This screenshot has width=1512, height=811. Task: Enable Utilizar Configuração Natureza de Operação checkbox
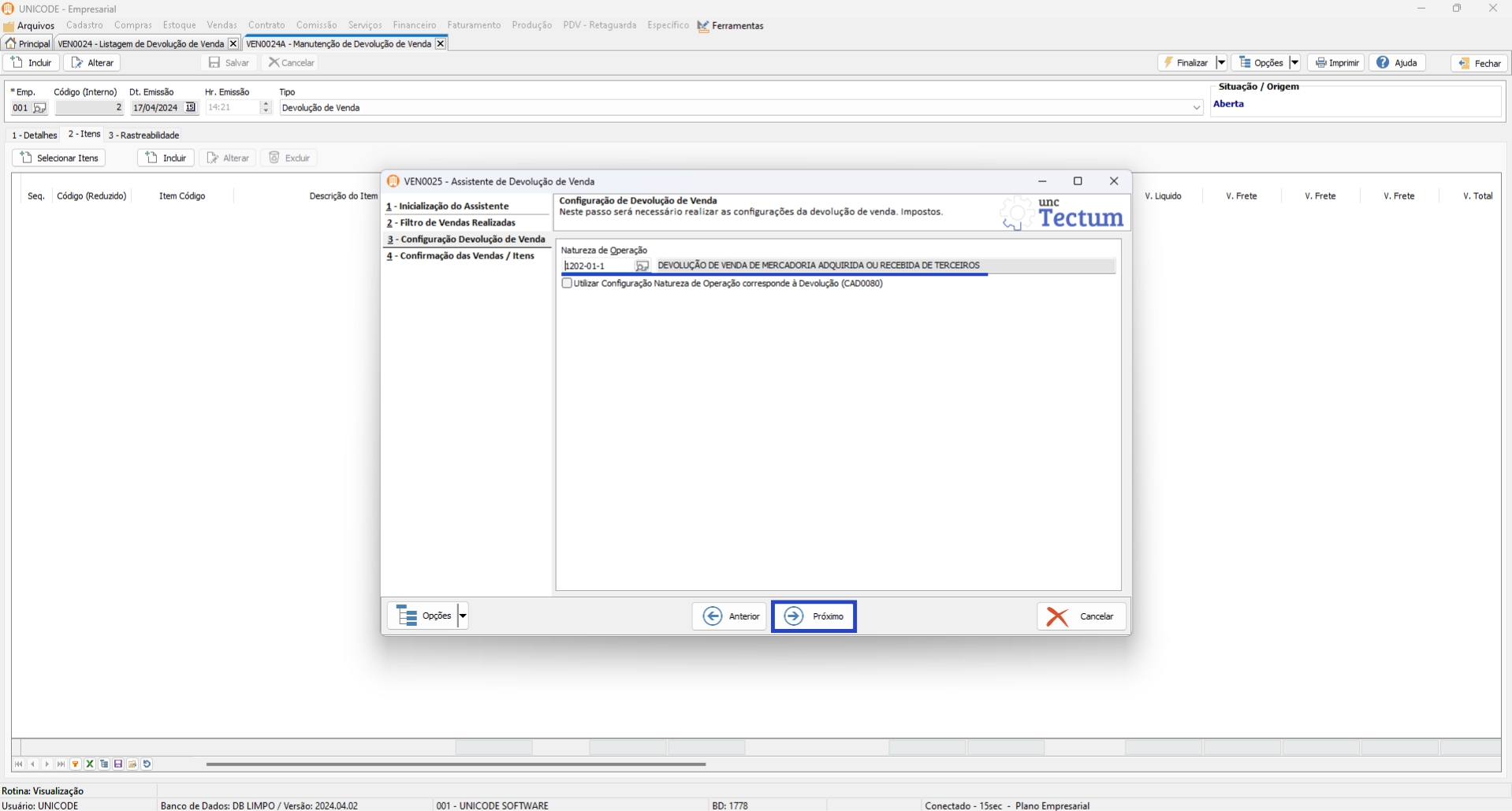pyautogui.click(x=567, y=283)
